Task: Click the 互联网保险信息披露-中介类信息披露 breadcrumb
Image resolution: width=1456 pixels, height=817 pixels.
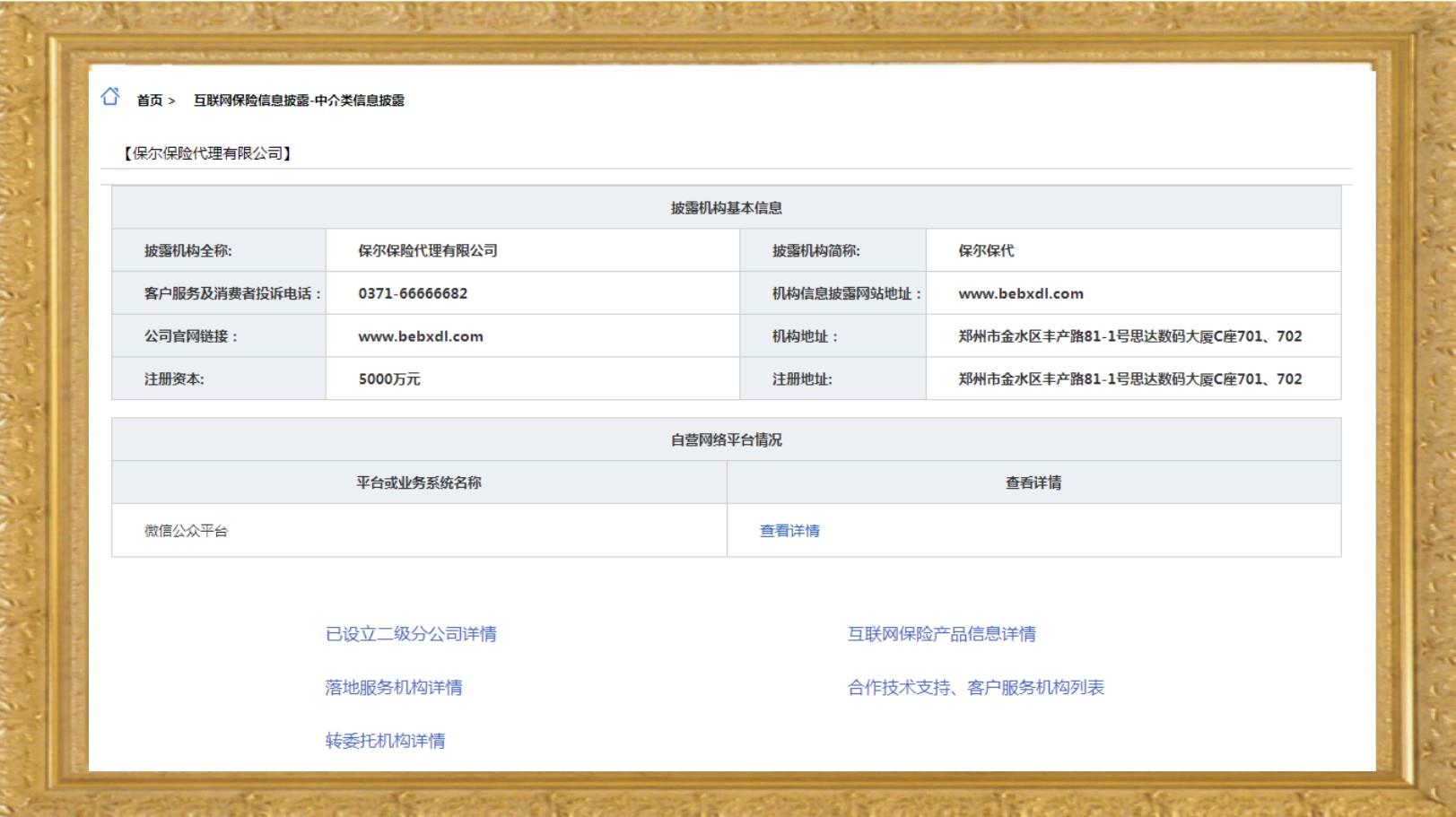Action: coord(299,100)
